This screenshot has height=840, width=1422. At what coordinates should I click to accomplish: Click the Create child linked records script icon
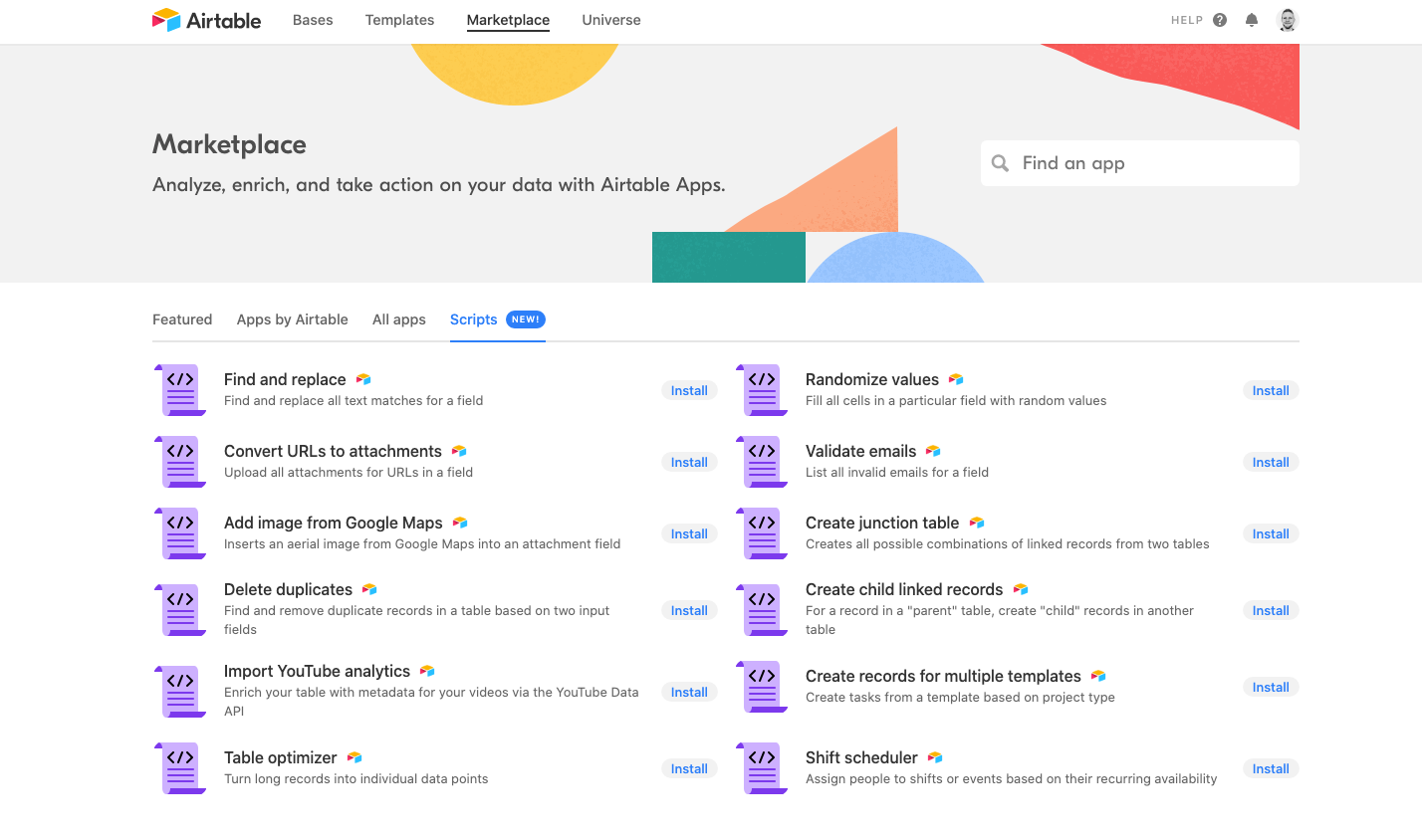(762, 610)
